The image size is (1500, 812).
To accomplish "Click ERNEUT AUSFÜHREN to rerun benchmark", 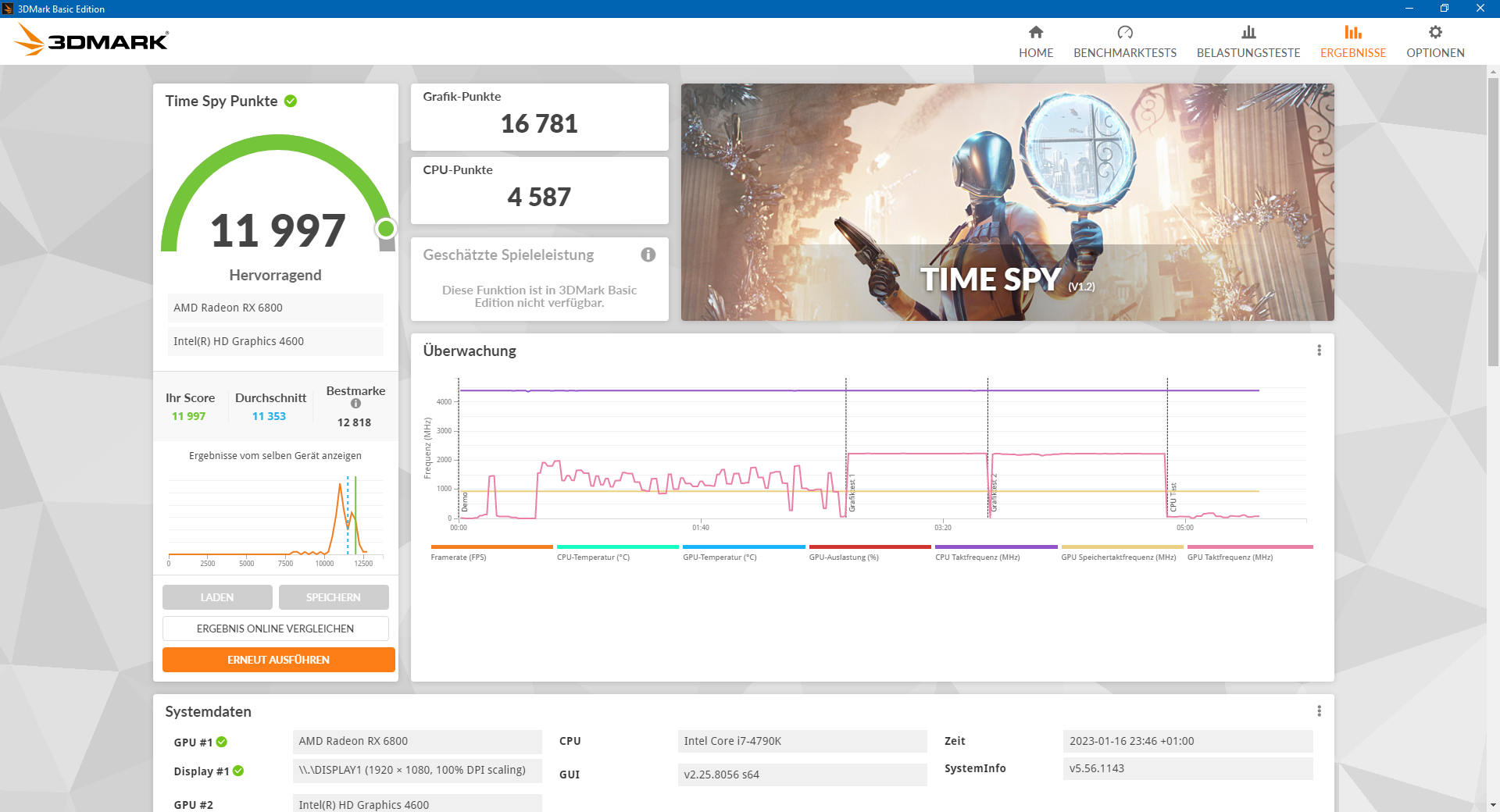I will click(279, 660).
